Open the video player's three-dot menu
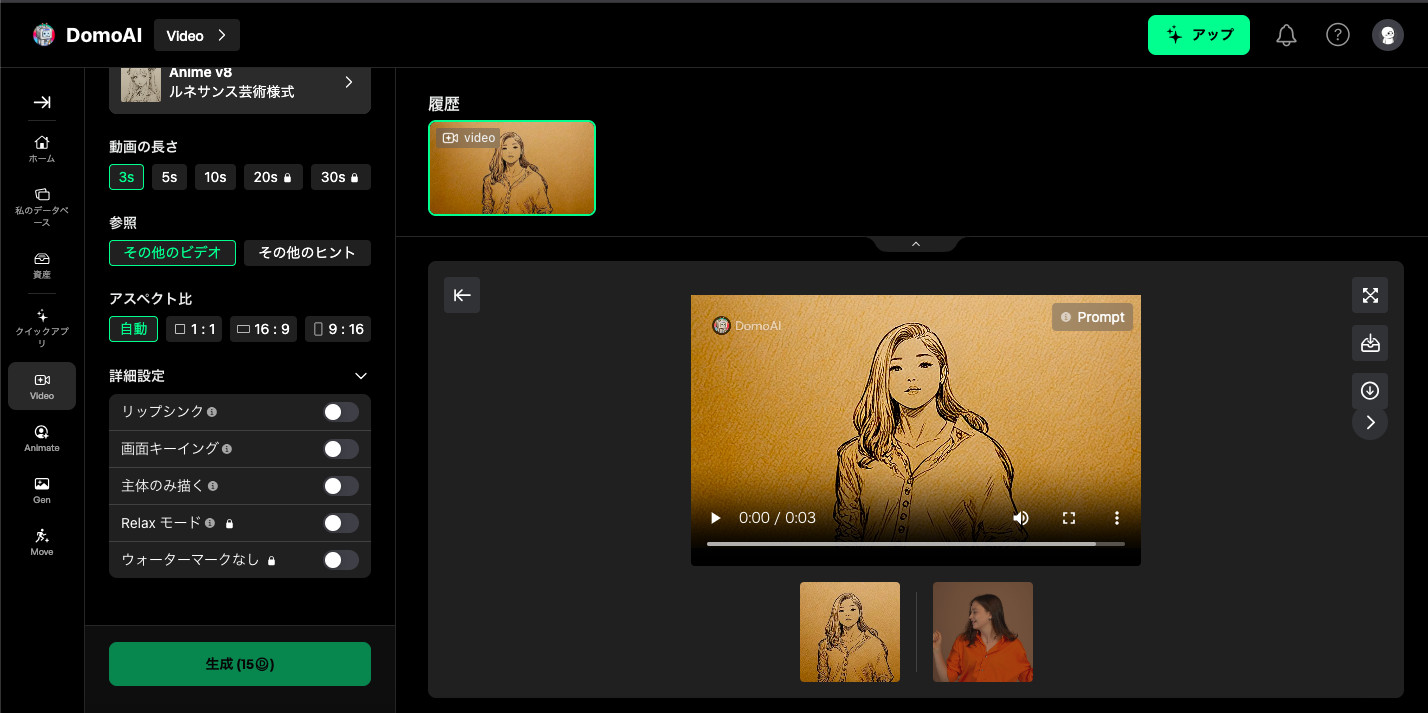 (x=1117, y=518)
